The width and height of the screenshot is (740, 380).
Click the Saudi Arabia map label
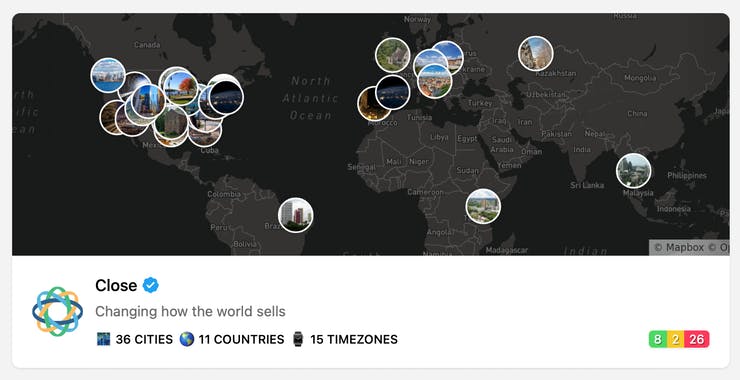click(x=502, y=144)
